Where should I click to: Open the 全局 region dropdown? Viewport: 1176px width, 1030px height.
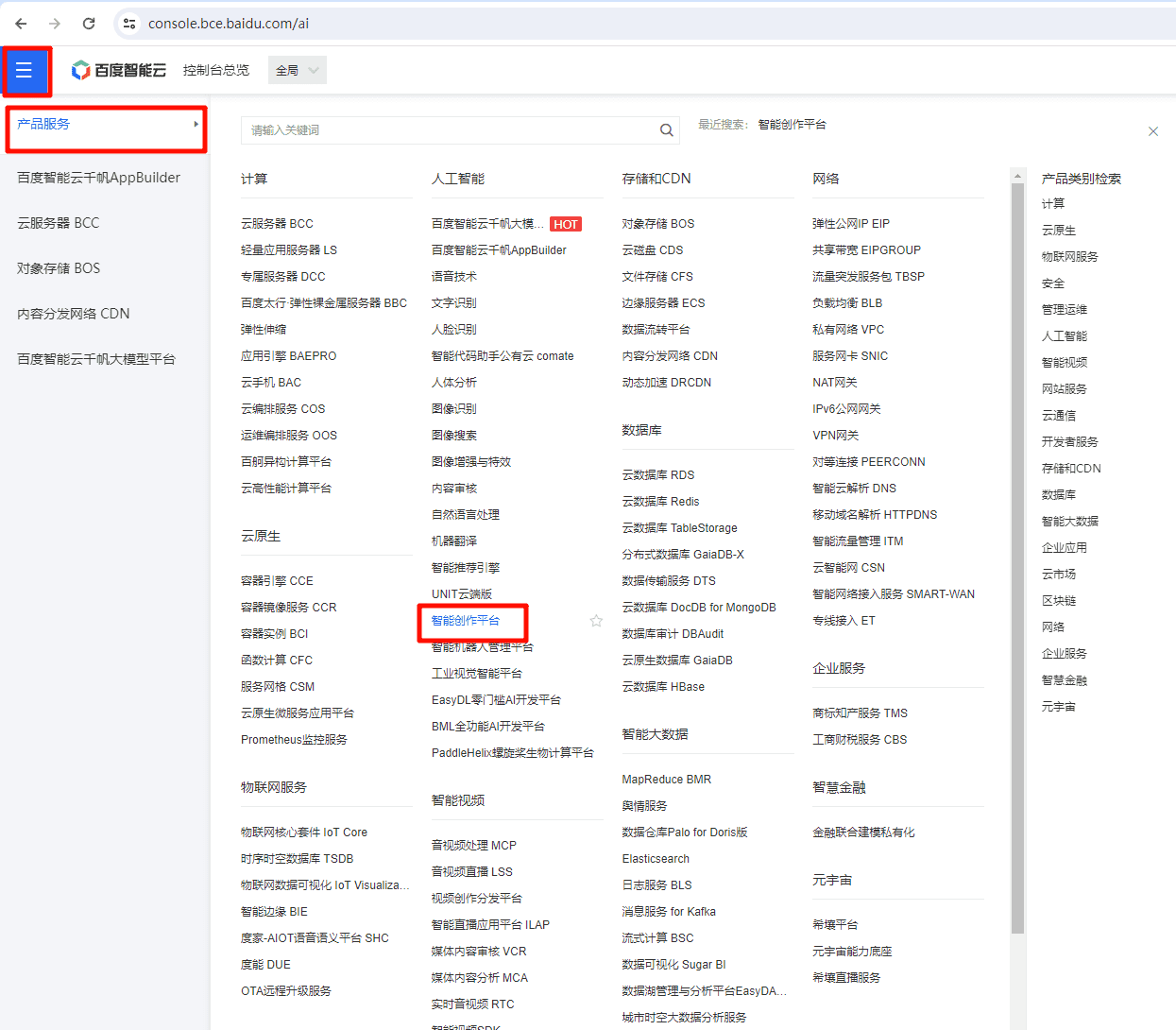pyautogui.click(x=297, y=70)
